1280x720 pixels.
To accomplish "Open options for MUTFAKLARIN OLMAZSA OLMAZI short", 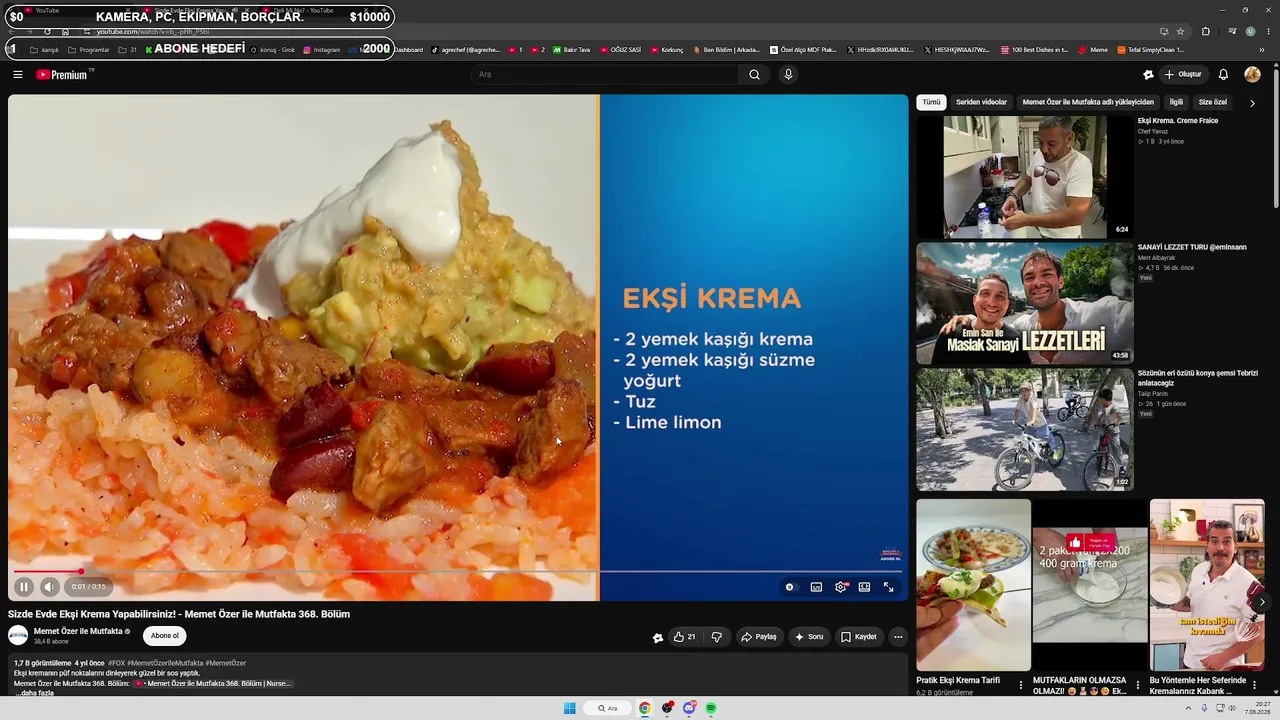I will pyautogui.click(x=1137, y=685).
